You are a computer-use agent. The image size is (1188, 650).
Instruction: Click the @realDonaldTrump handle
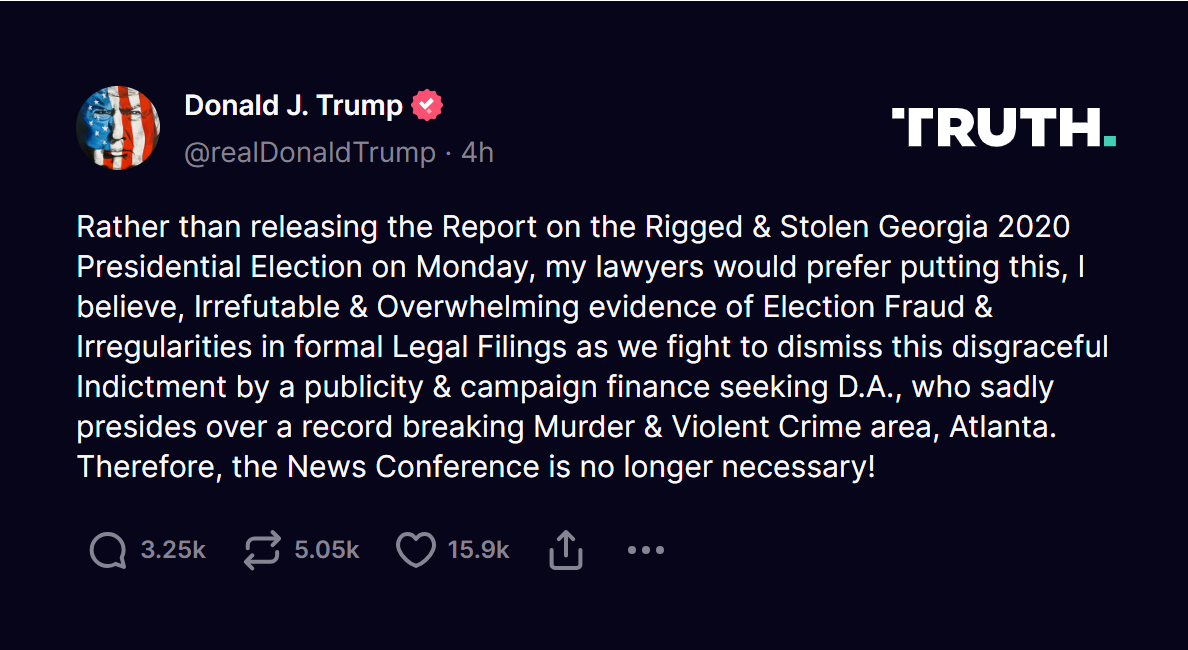pyautogui.click(x=310, y=152)
